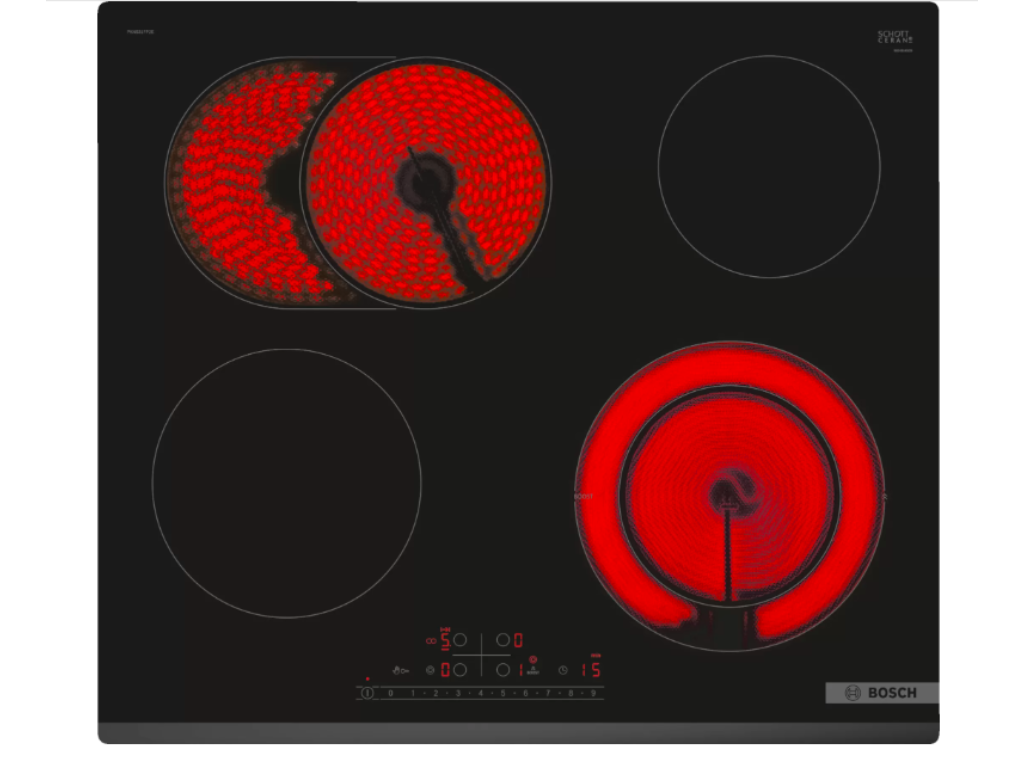Set power level to 5 on slider

pos(503,692)
